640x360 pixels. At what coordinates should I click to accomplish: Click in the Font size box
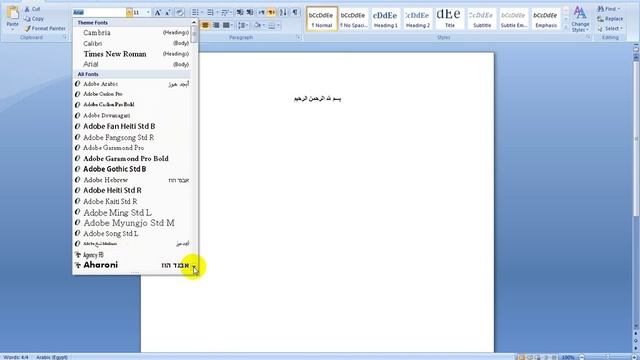(139, 13)
